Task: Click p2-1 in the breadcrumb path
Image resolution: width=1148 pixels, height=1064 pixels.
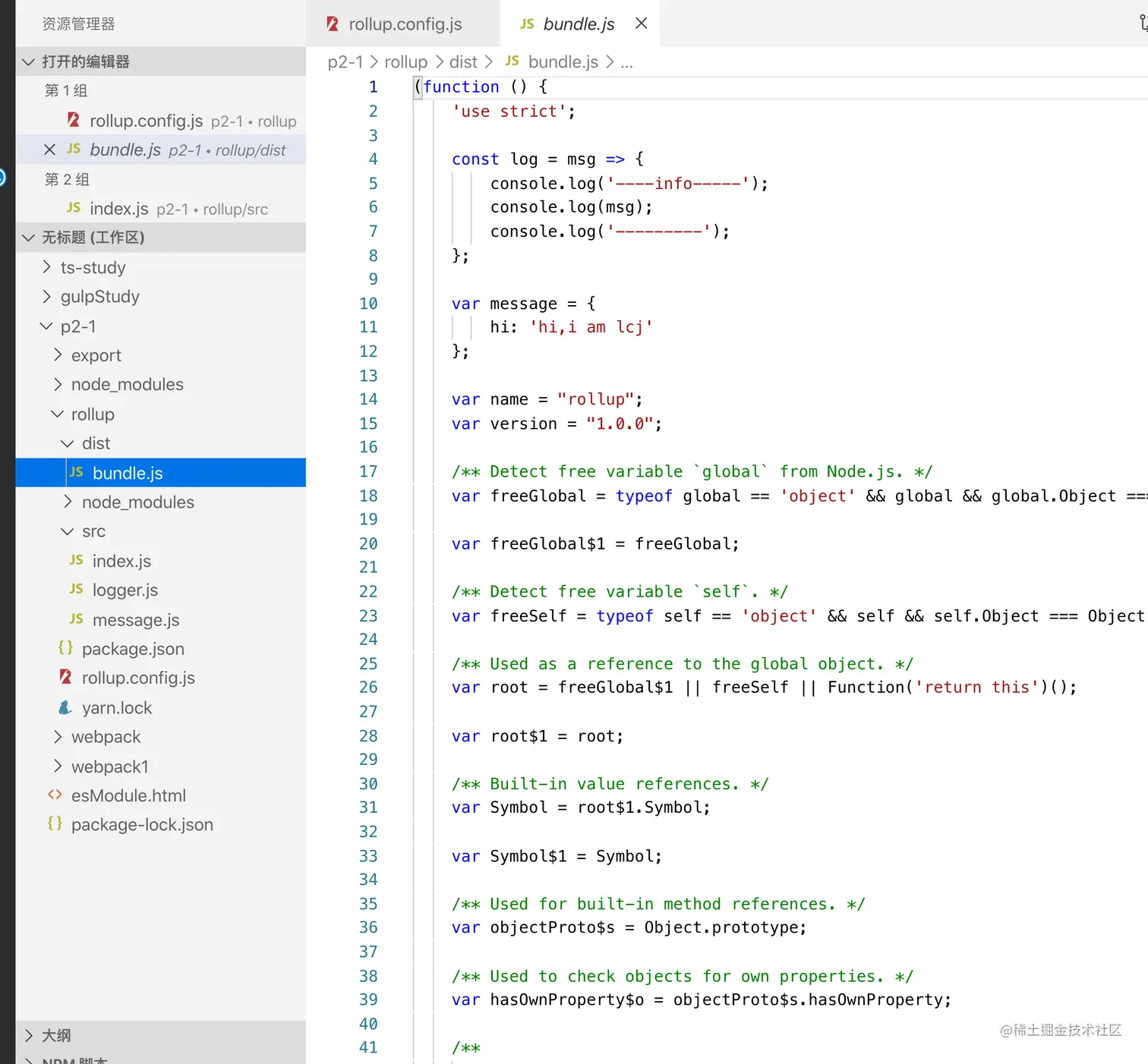Action: pos(345,61)
